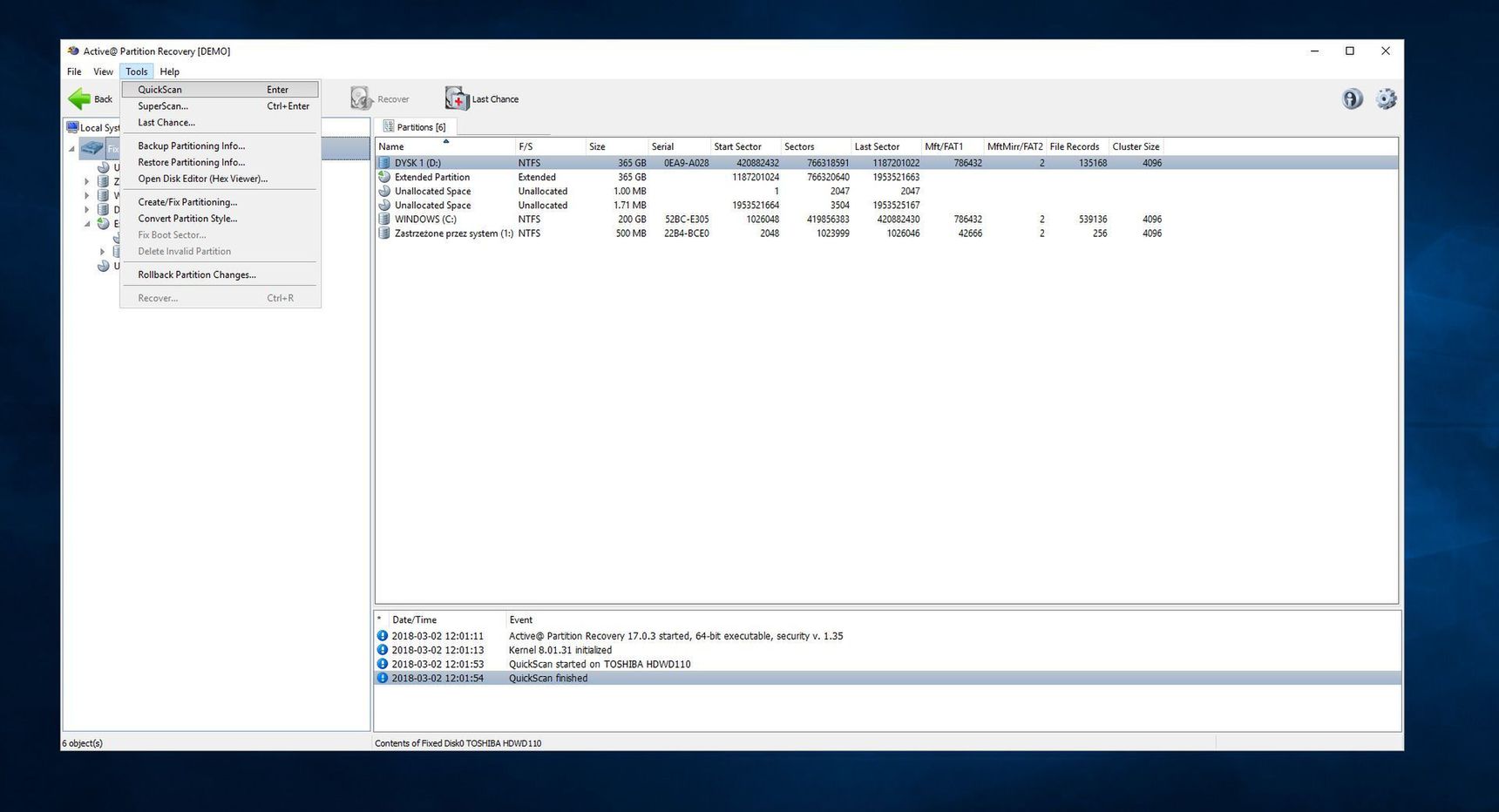The image size is (1499, 812).
Task: Open settings via the gear icon
Action: 1386,99
